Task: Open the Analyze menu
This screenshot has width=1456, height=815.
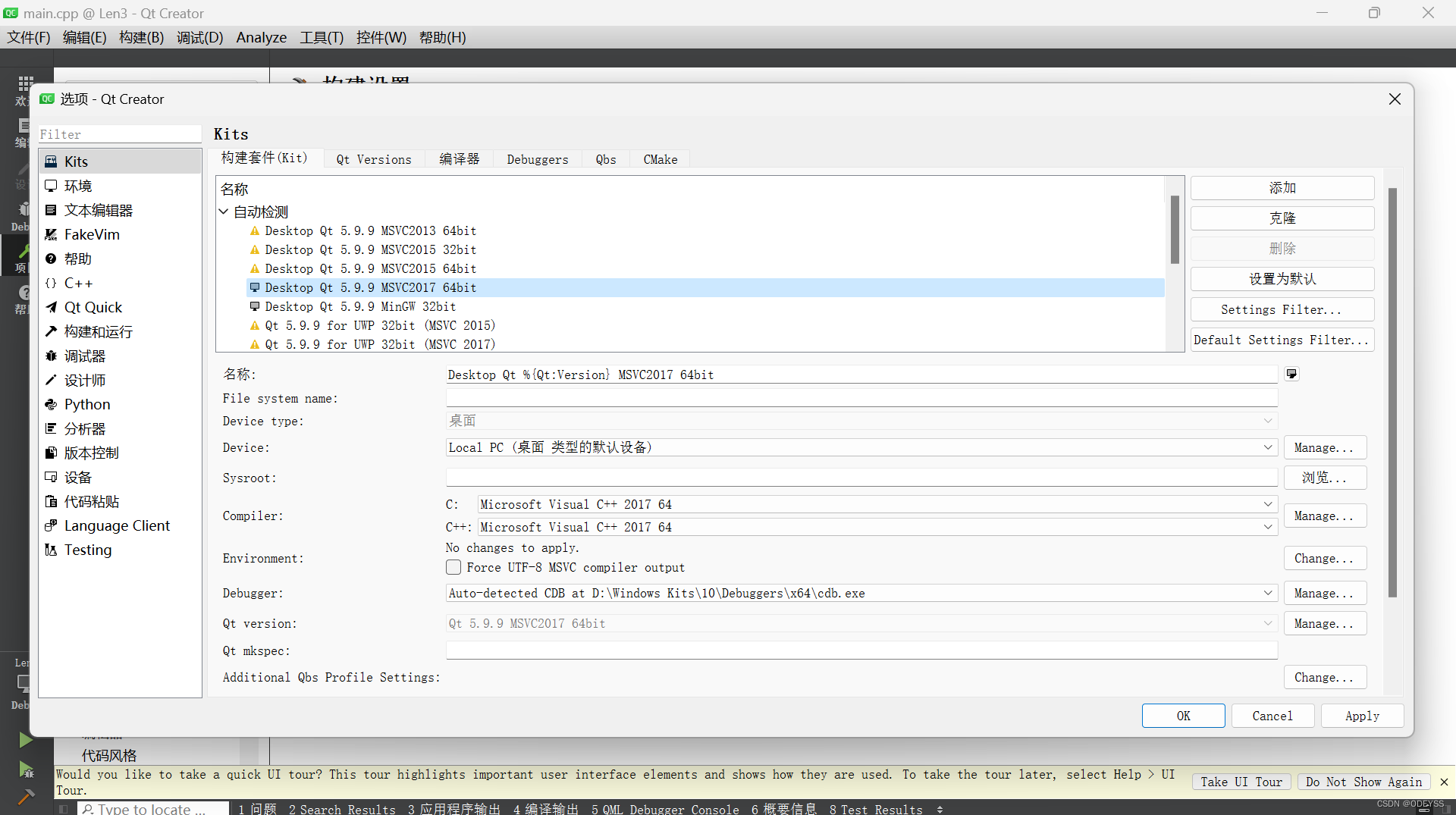Action: (262, 37)
